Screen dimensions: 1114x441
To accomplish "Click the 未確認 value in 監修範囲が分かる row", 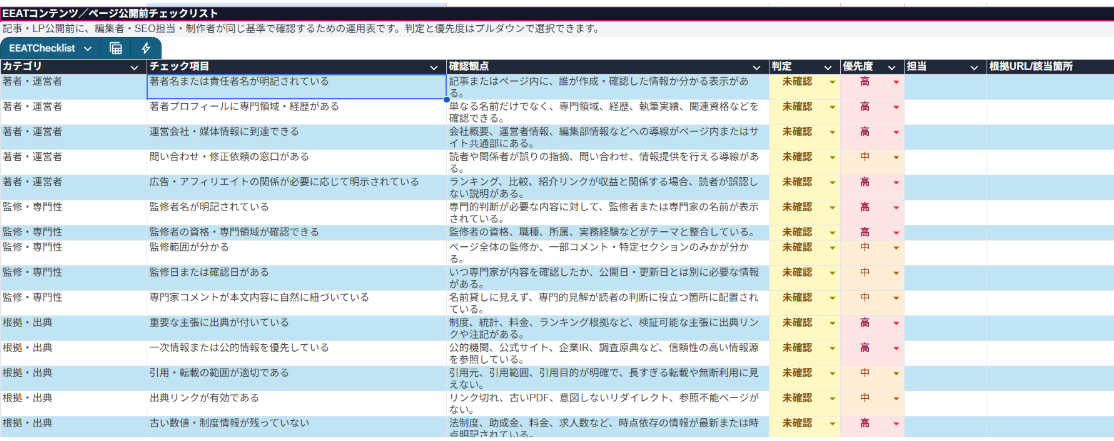I will click(797, 247).
